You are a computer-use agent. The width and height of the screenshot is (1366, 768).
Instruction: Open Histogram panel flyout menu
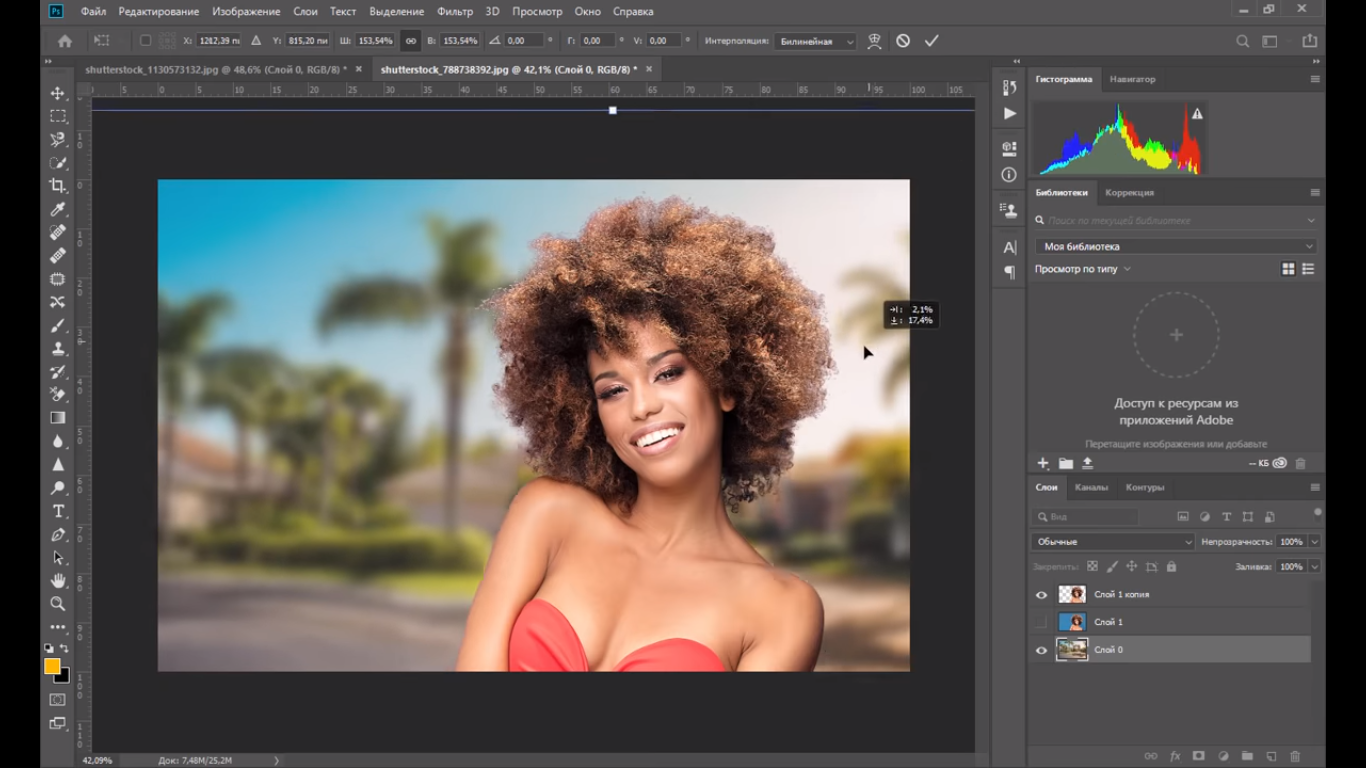tap(1315, 79)
